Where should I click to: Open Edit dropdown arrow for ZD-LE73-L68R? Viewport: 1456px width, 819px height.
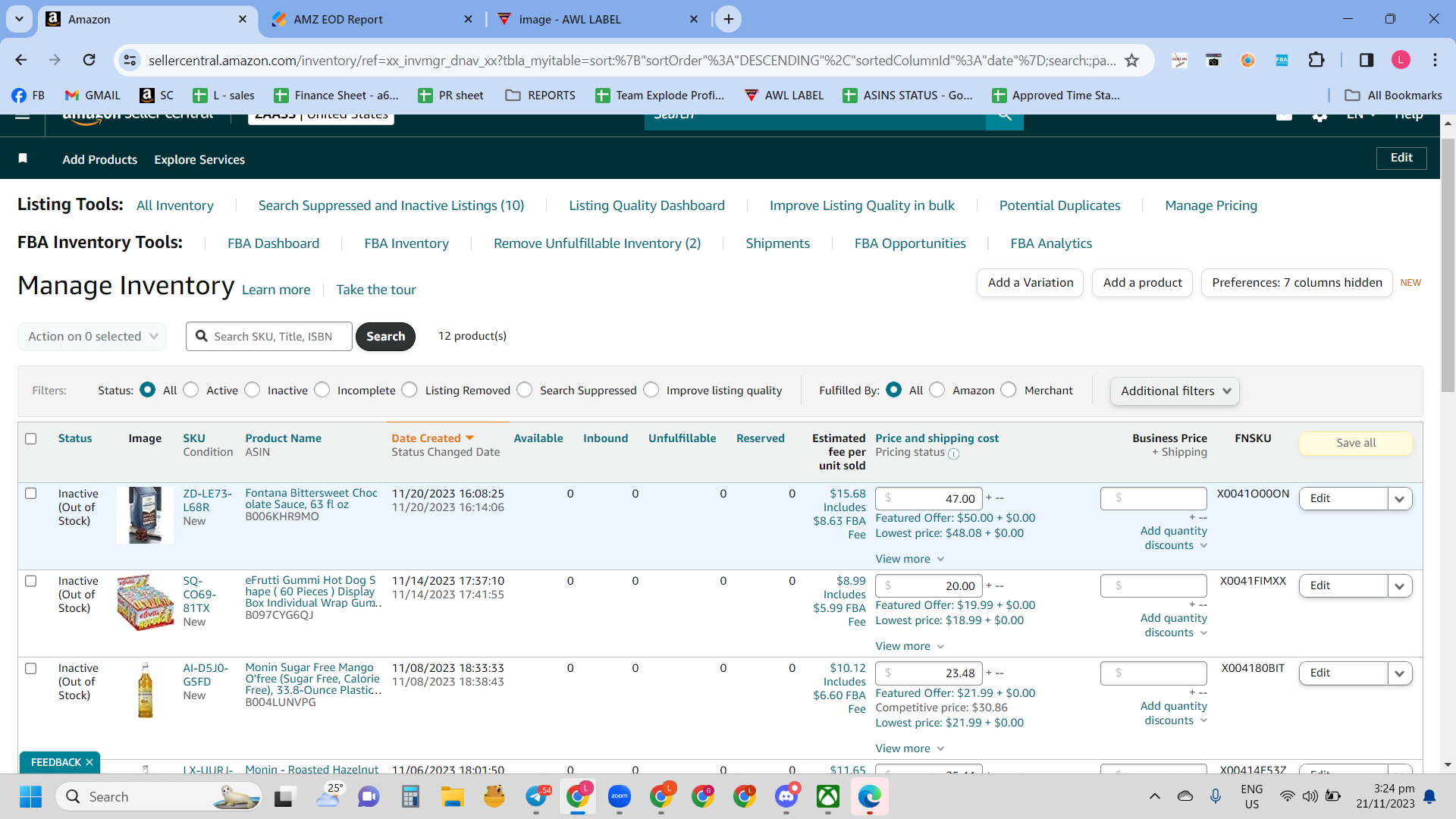tap(1400, 498)
